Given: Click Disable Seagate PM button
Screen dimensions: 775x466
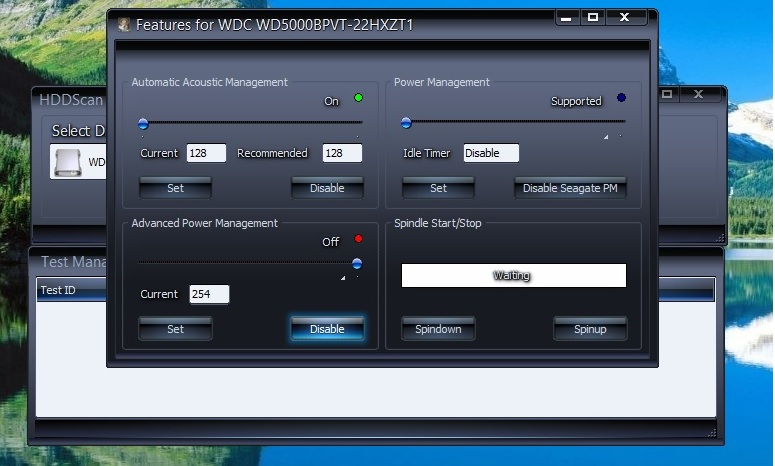Looking at the screenshot, I should click(x=570, y=188).
